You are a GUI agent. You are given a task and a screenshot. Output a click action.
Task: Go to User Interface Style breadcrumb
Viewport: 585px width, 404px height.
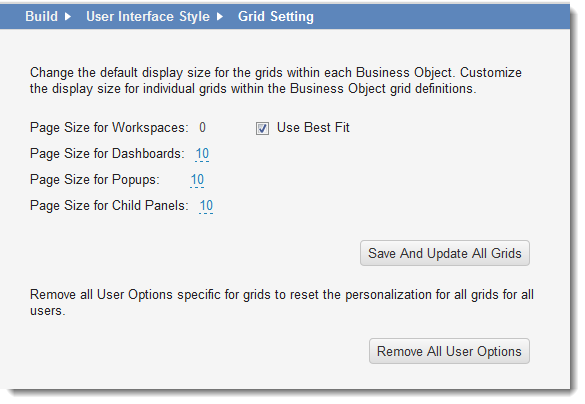tap(148, 16)
